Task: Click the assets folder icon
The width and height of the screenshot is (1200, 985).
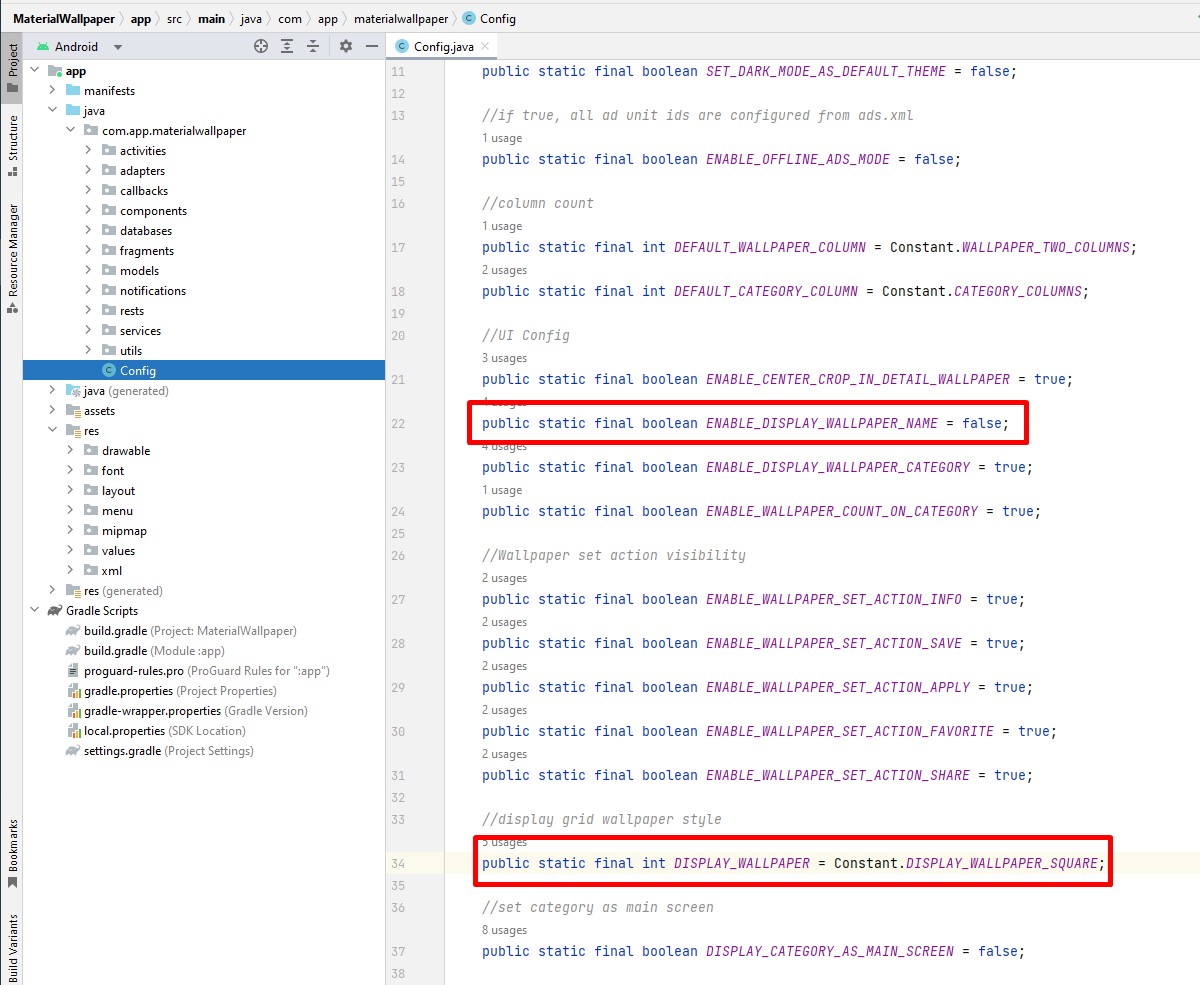Action: pyautogui.click(x=73, y=411)
